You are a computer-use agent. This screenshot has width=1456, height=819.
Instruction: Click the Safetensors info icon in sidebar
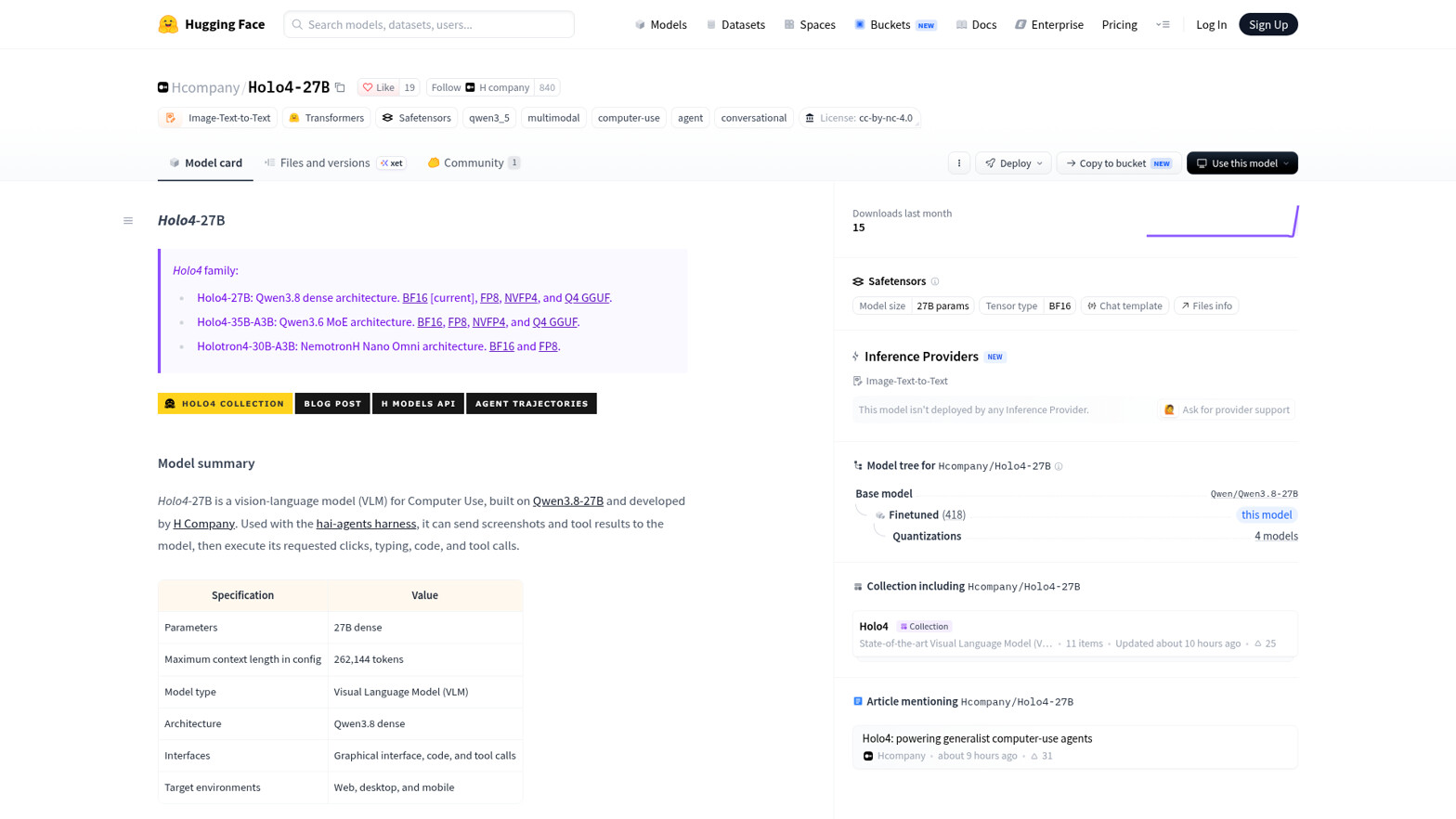click(935, 281)
